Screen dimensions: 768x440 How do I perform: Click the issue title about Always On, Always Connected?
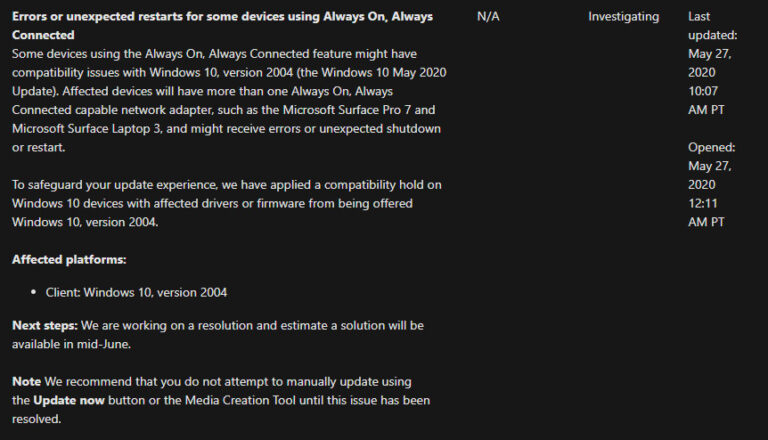(222, 25)
